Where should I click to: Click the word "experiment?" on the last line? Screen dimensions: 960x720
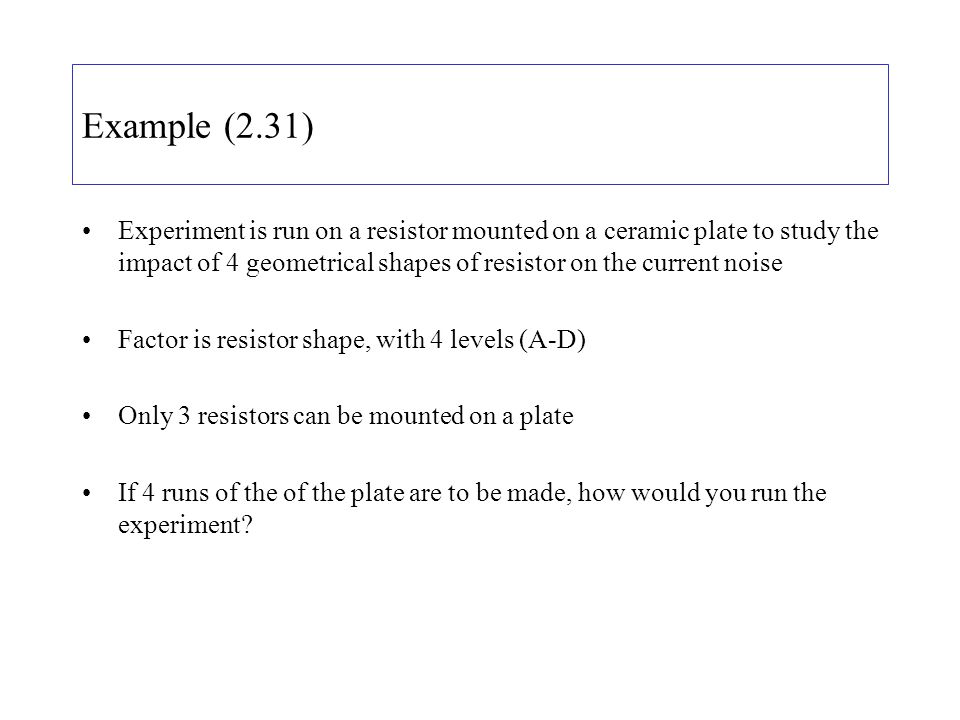click(x=185, y=526)
